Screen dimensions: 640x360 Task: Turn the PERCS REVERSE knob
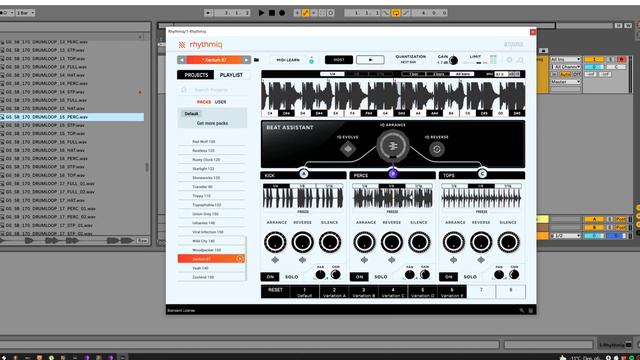392,242
